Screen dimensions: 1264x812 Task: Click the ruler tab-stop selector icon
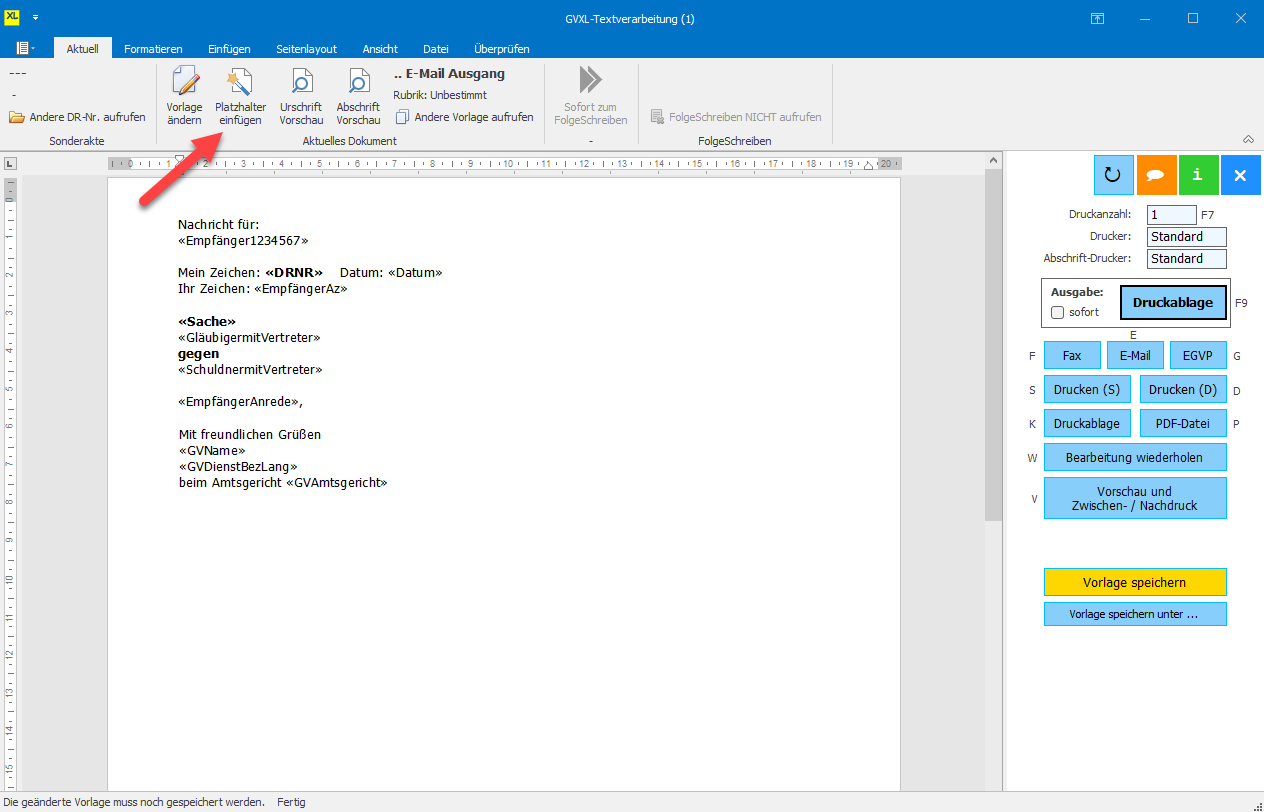pyautogui.click(x=9, y=164)
